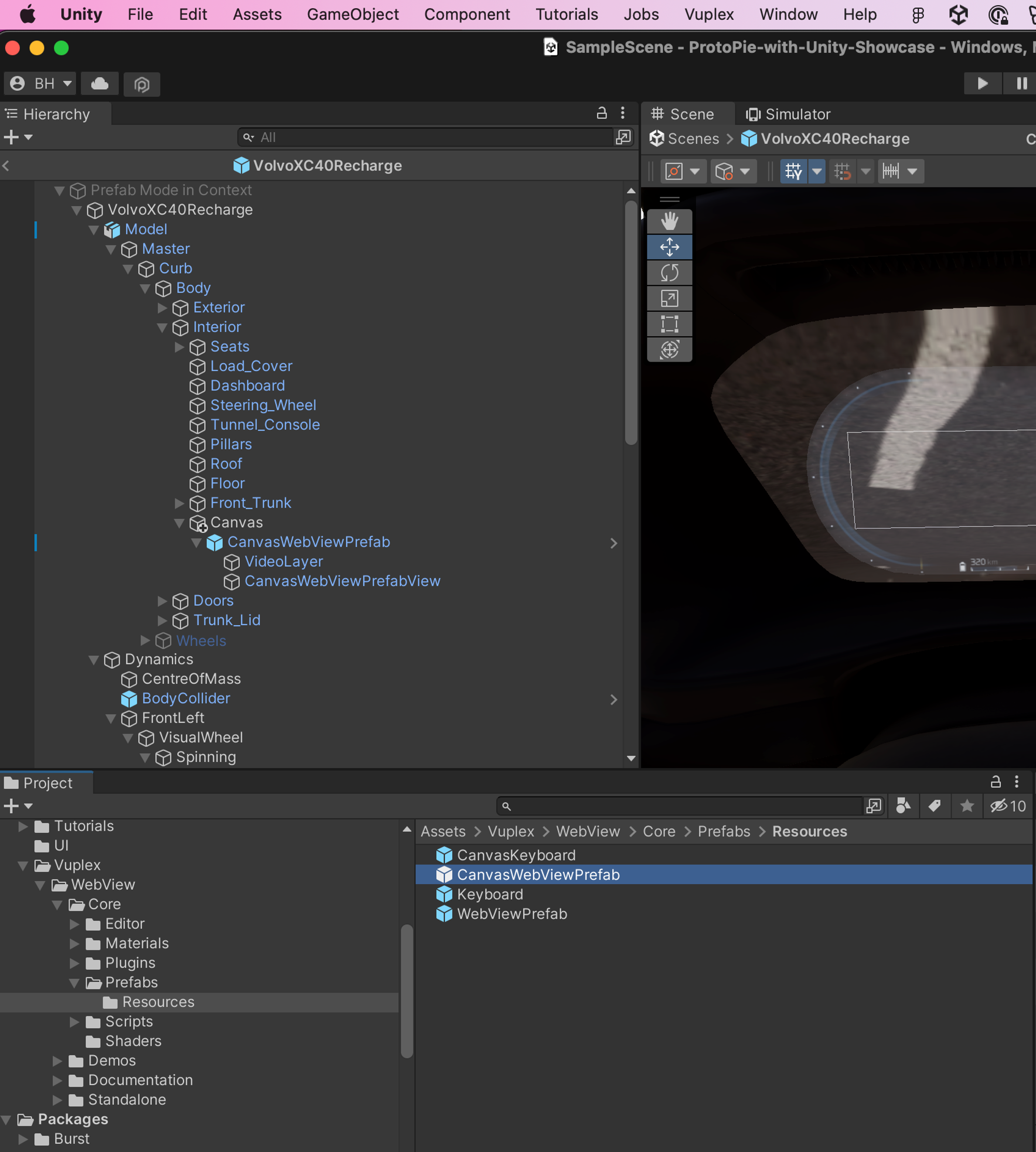Screen dimensions: 1036x1152
Task: Open the Vuplex menu
Action: tap(709, 14)
